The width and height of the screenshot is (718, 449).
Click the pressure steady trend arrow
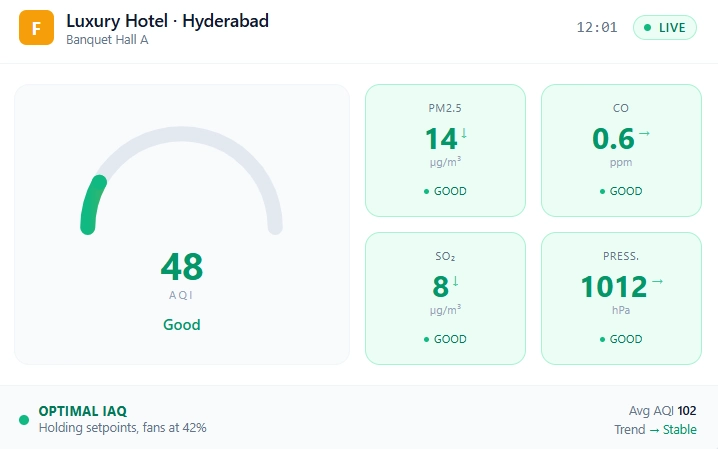pos(658,281)
